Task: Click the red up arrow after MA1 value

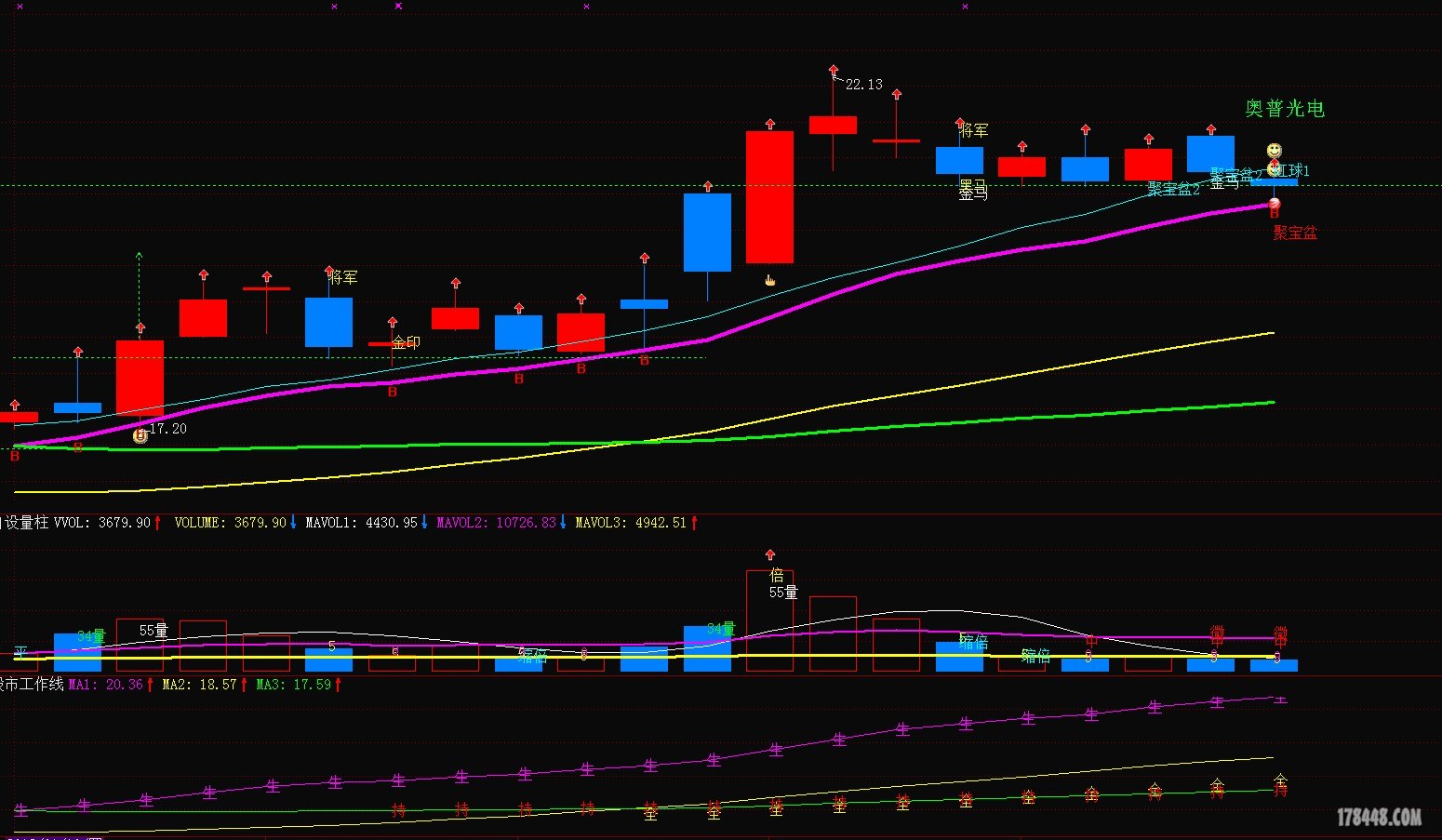Action: pos(150,685)
